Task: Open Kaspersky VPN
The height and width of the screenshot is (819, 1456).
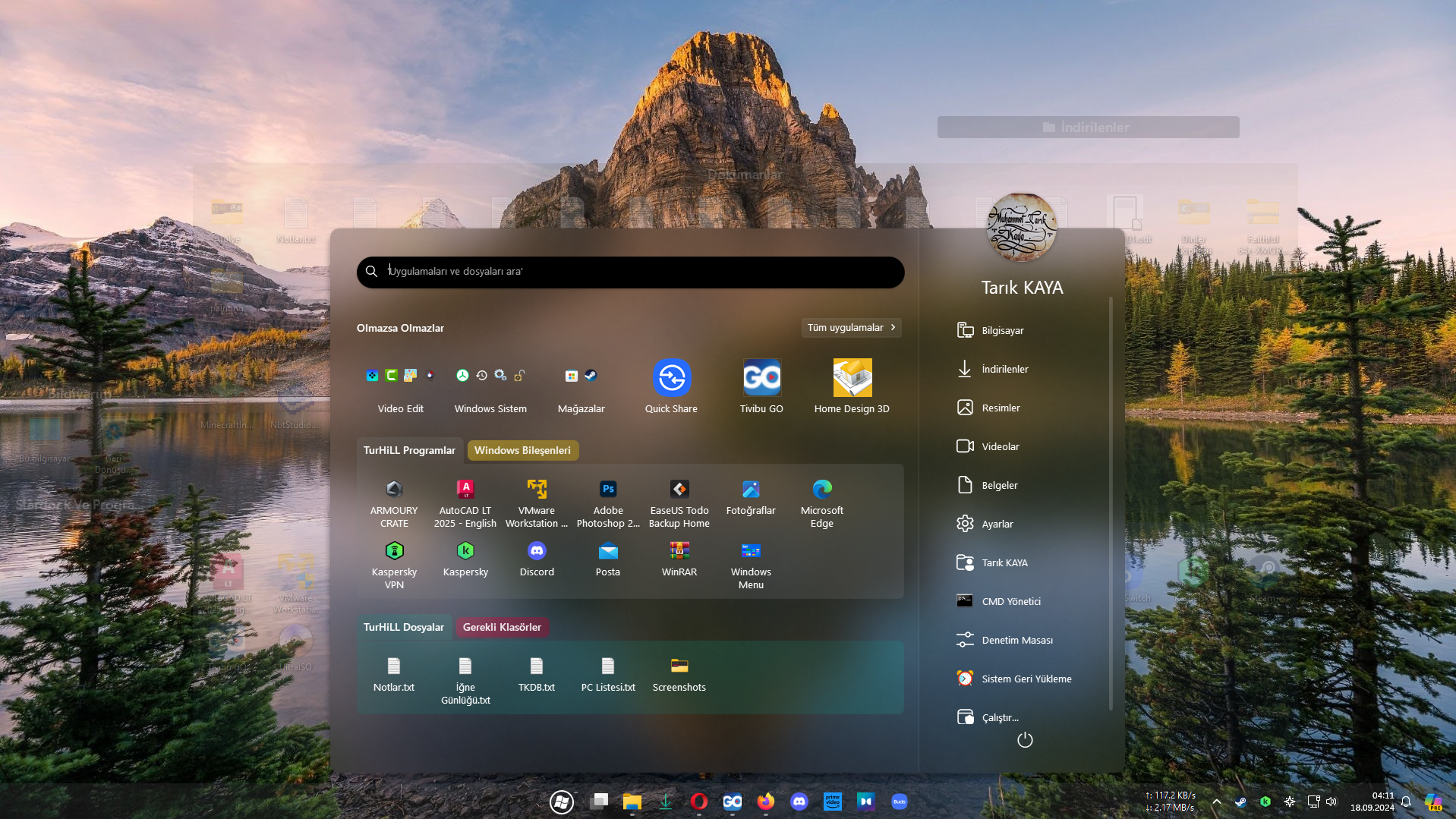Action: pyautogui.click(x=394, y=565)
